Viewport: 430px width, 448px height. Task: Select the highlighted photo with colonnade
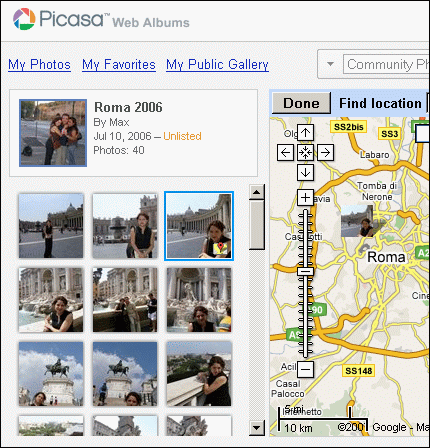[x=199, y=226]
